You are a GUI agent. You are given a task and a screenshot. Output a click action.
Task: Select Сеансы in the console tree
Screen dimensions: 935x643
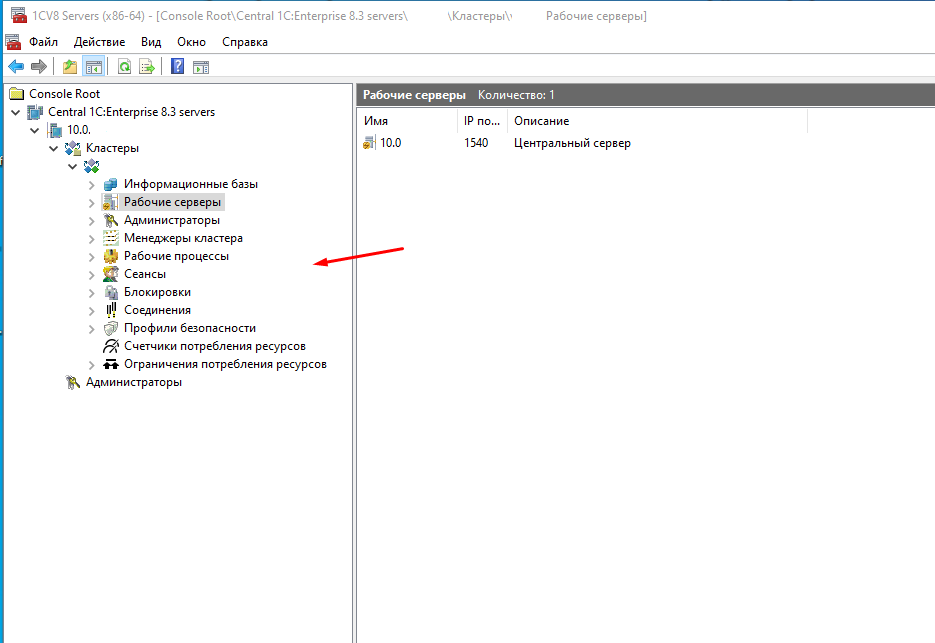(x=144, y=274)
